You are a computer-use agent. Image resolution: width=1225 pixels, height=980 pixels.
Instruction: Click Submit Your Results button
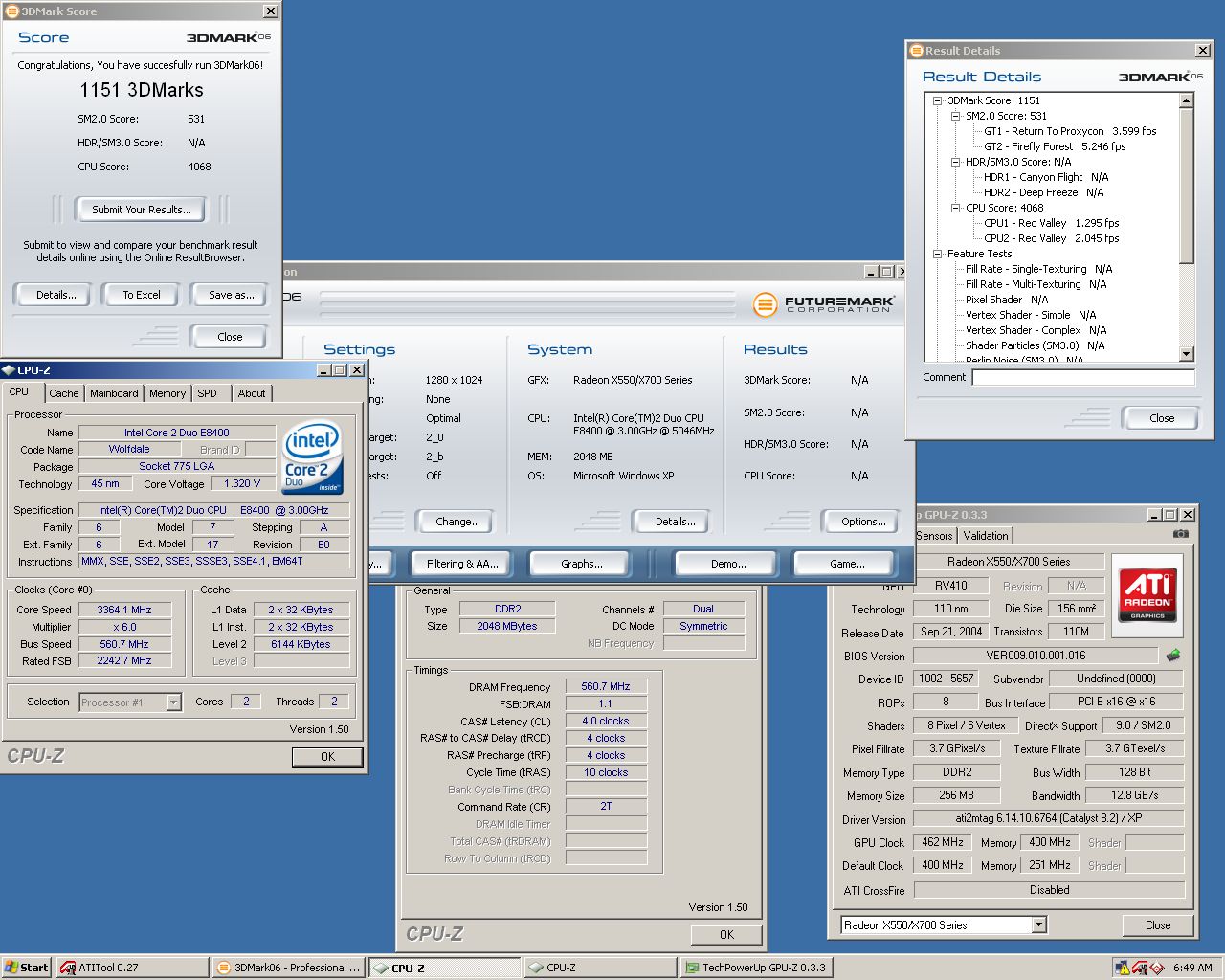pyautogui.click(x=142, y=210)
